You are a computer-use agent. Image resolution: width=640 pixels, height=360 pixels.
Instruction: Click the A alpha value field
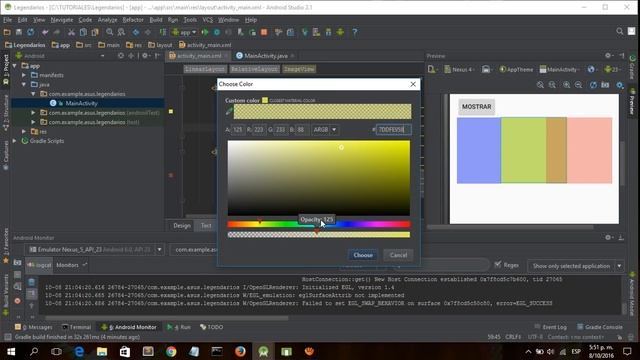(x=238, y=130)
